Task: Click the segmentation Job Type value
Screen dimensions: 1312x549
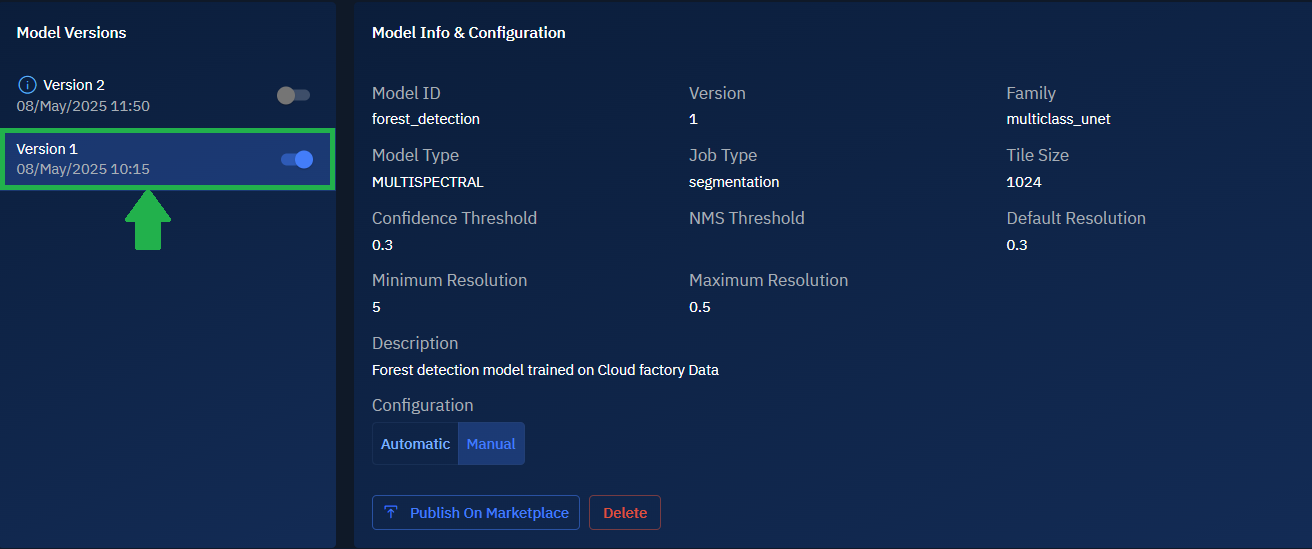Action: click(734, 182)
